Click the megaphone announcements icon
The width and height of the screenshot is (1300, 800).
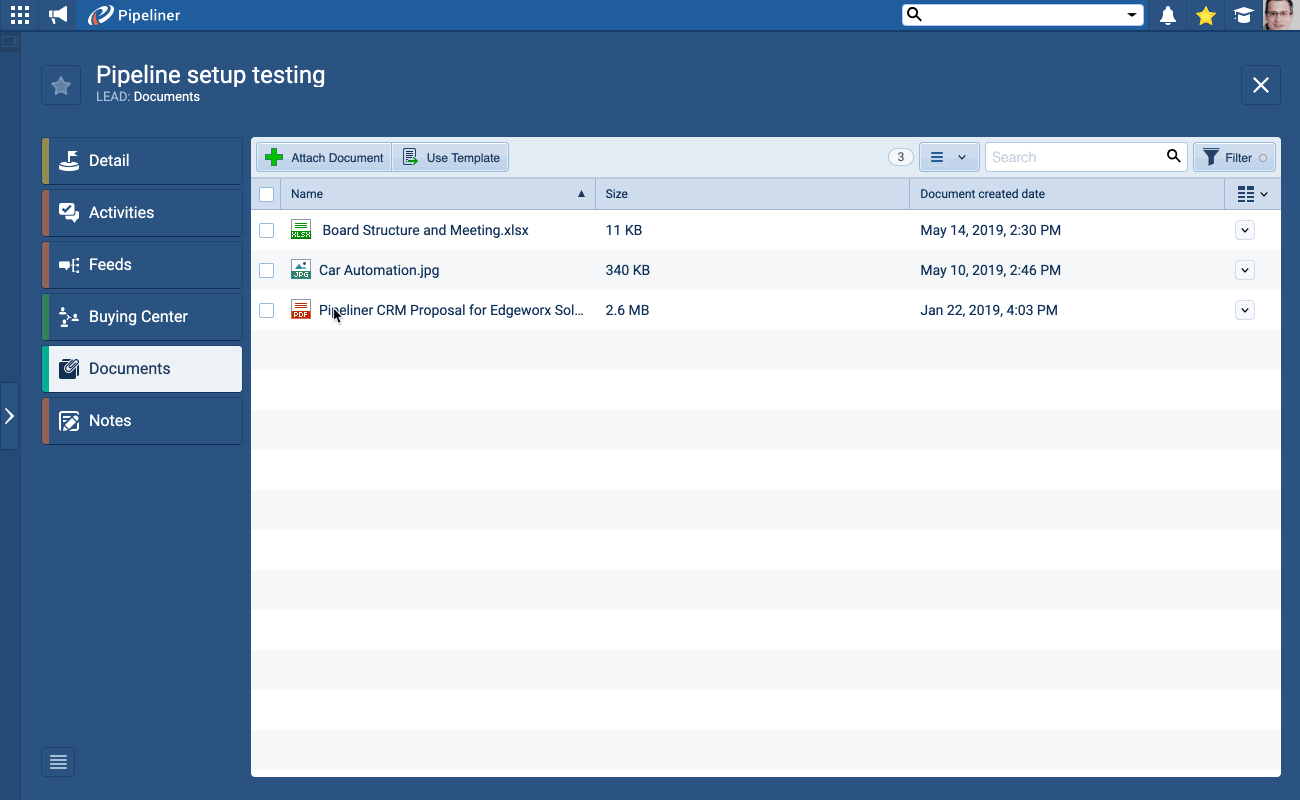pos(59,15)
